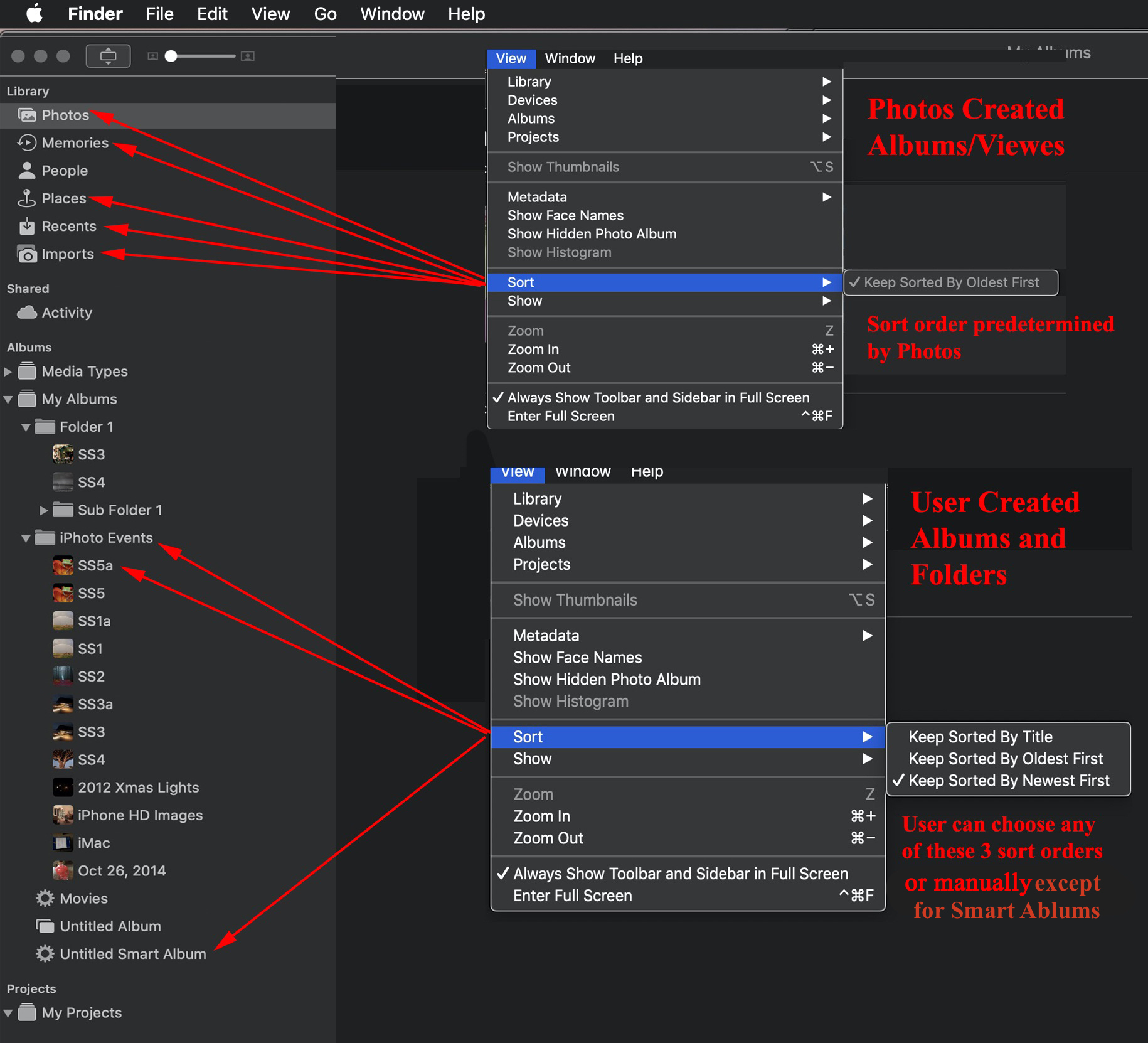Click the Activity cloud icon under Shared
The width and height of the screenshot is (1148, 1043).
tap(27, 313)
